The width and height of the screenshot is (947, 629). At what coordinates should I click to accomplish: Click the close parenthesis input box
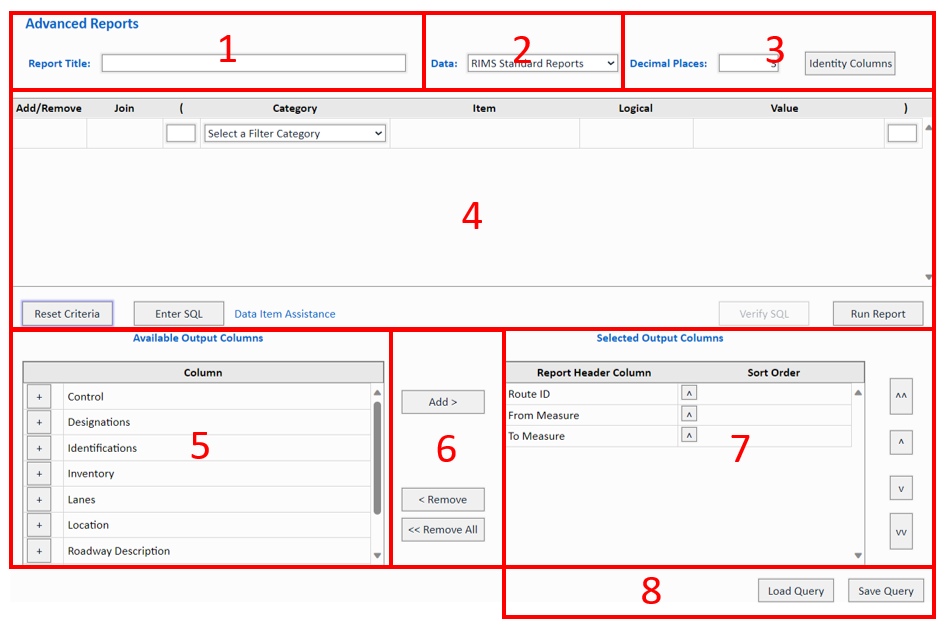point(902,133)
